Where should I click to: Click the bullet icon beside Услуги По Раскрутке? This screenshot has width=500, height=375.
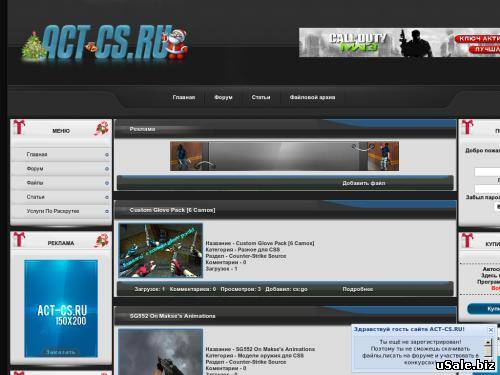(x=107, y=212)
